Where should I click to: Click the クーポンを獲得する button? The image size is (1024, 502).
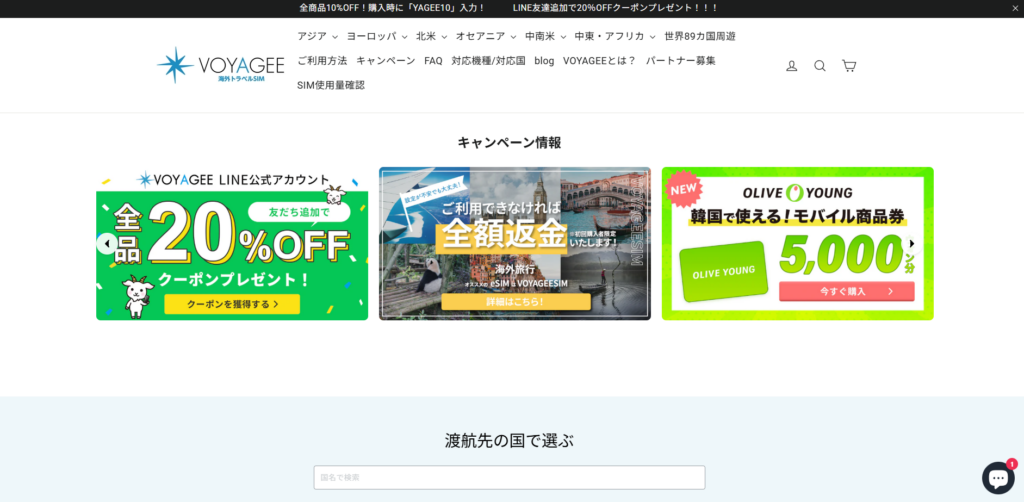point(232,303)
